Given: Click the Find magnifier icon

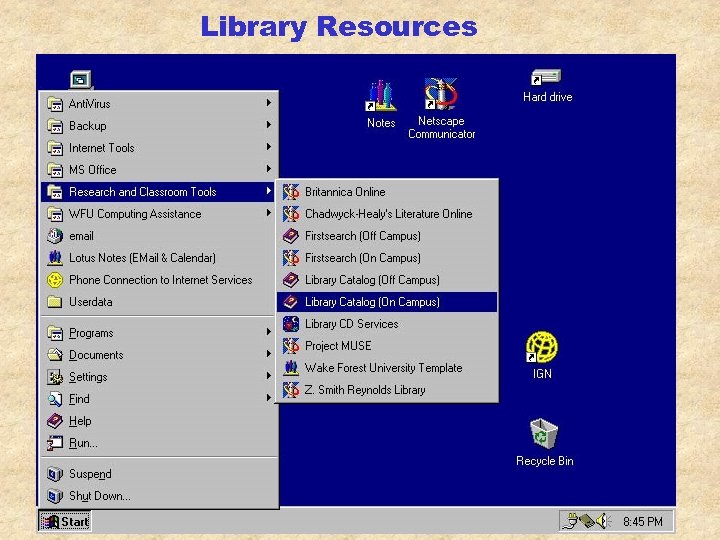Looking at the screenshot, I should (x=55, y=399).
